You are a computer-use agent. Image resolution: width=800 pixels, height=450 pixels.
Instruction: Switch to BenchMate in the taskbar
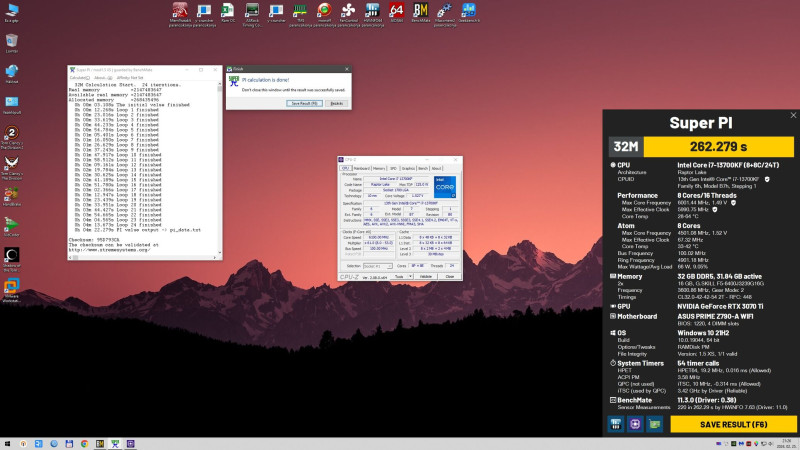click(100, 444)
